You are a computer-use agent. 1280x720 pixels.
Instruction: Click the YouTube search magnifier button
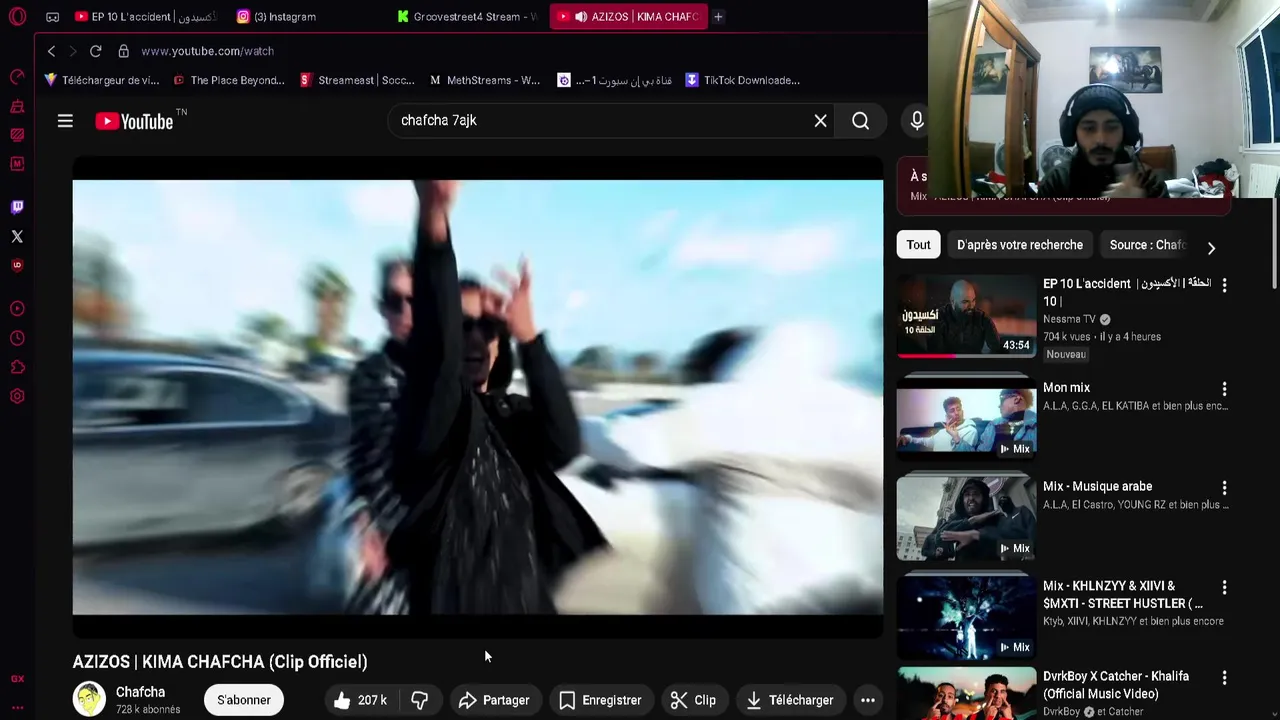point(860,121)
